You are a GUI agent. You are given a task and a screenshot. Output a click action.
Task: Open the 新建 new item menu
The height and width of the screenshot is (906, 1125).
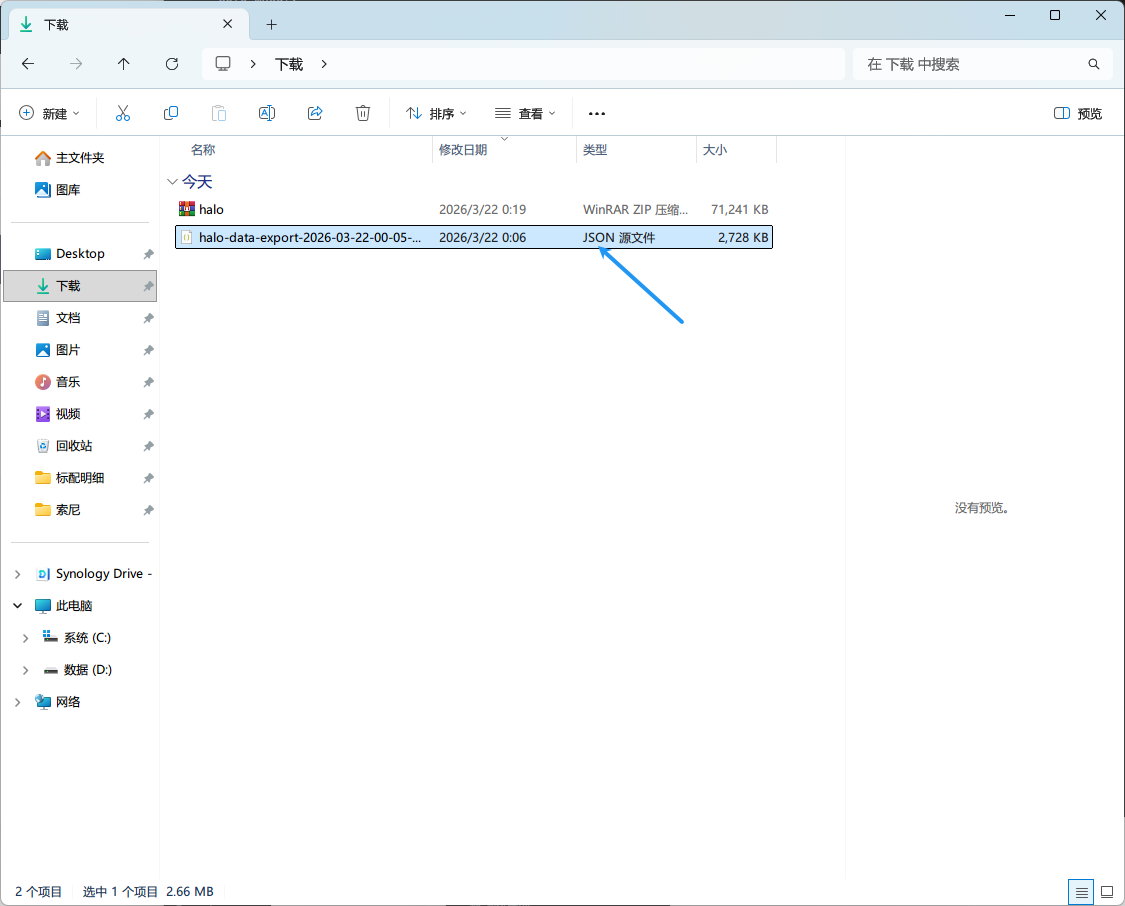[49, 114]
